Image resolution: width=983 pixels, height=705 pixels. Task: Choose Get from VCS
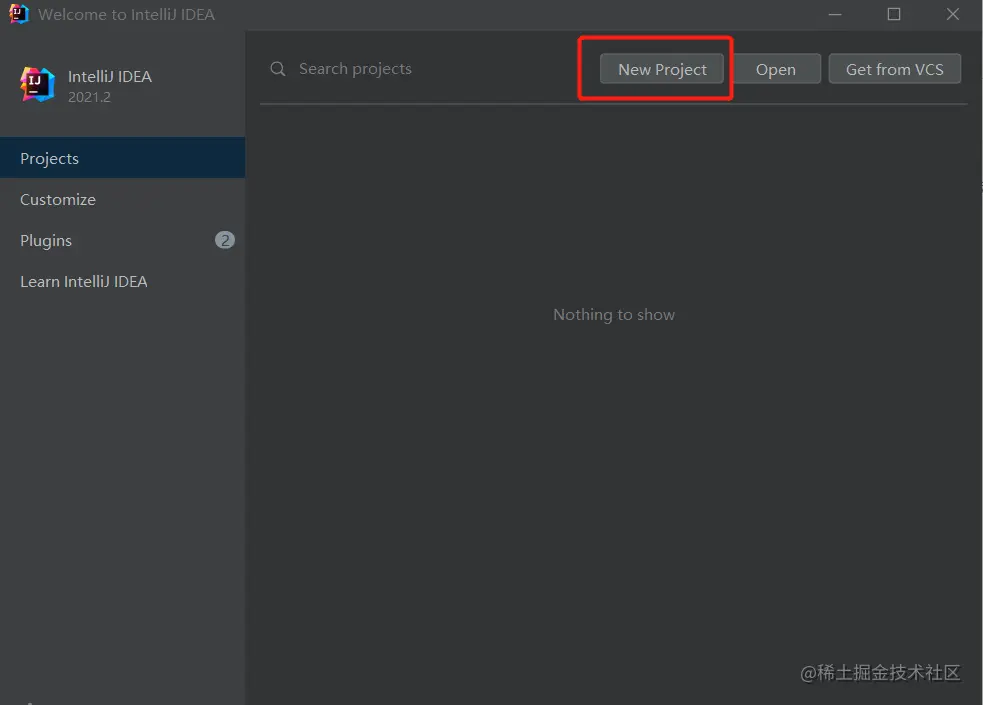[894, 69]
